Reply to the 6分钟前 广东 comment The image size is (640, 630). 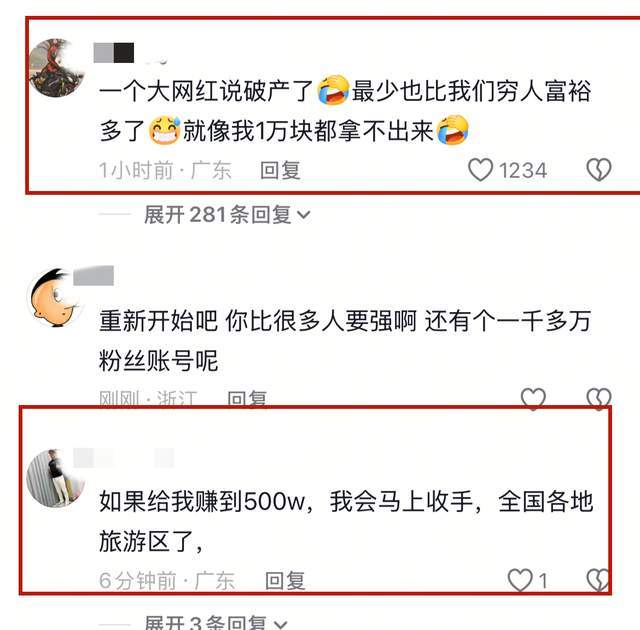285,580
